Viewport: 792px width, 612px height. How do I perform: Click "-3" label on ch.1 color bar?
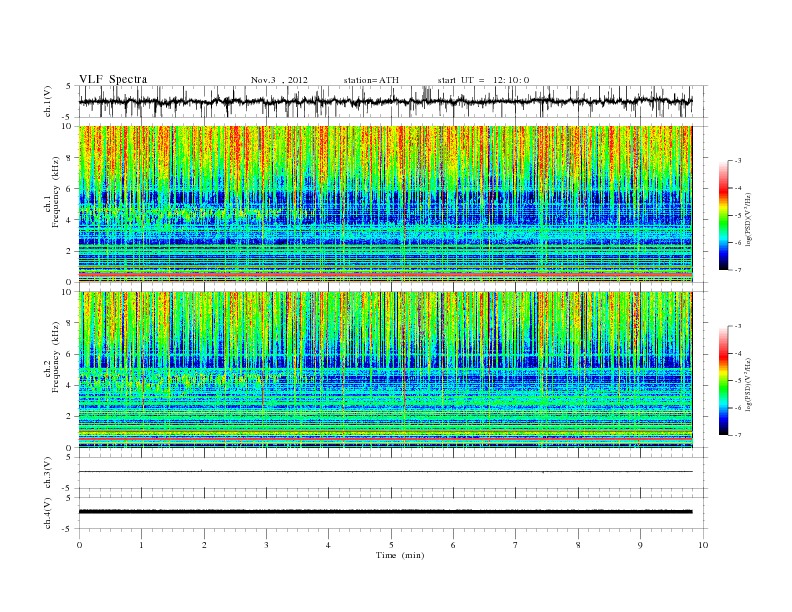pyautogui.click(x=737, y=161)
